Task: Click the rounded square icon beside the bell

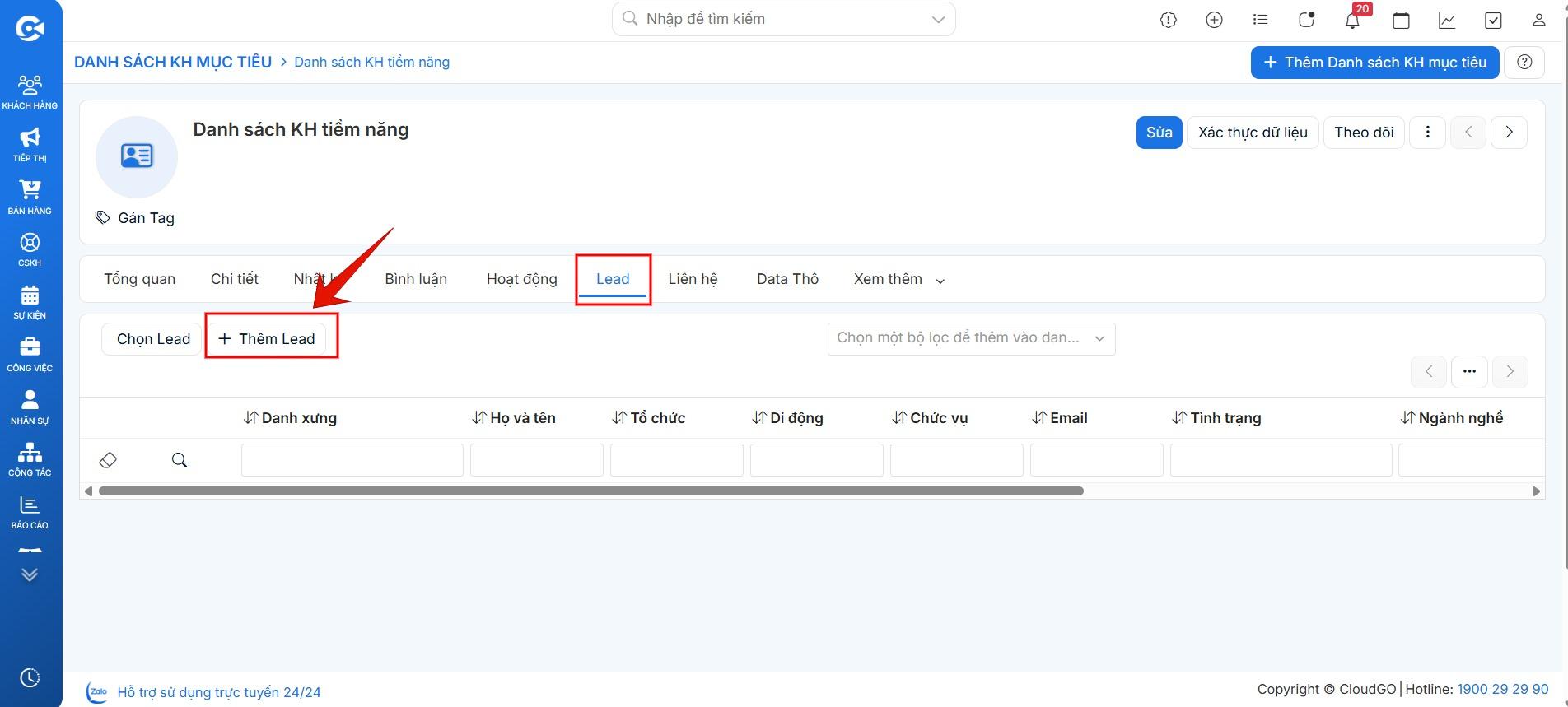Action: pyautogui.click(x=1306, y=20)
